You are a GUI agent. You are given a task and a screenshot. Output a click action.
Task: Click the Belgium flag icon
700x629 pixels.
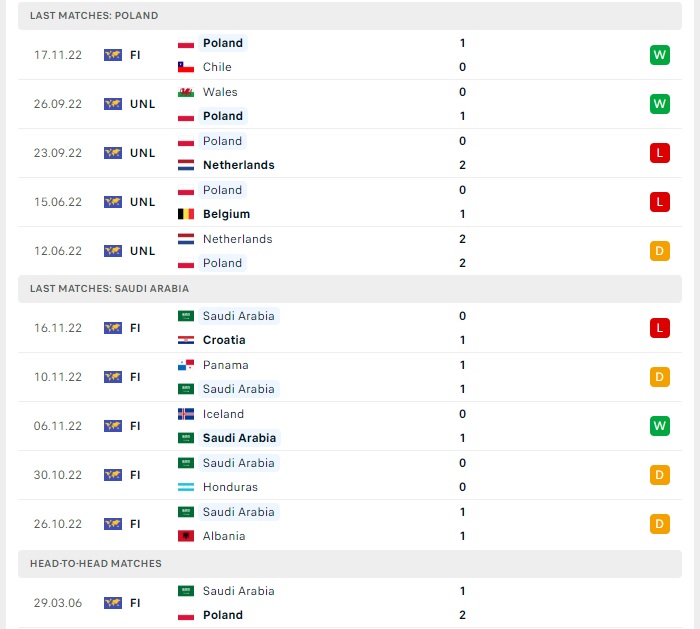click(186, 214)
